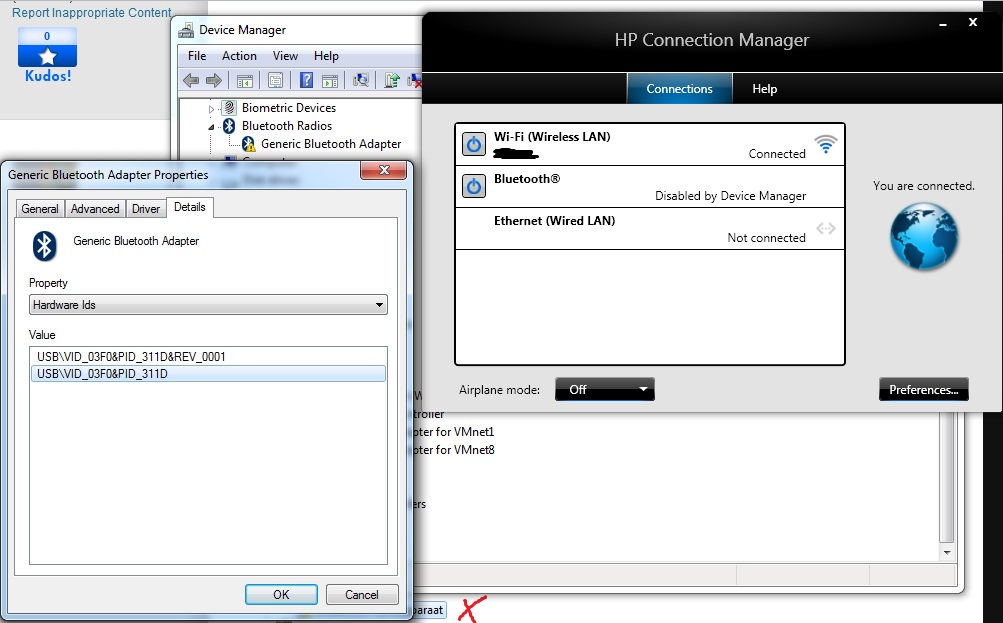This screenshot has height=623, width=1003.
Task: Click the show/hide console tree toolbar icon
Action: tap(245, 81)
